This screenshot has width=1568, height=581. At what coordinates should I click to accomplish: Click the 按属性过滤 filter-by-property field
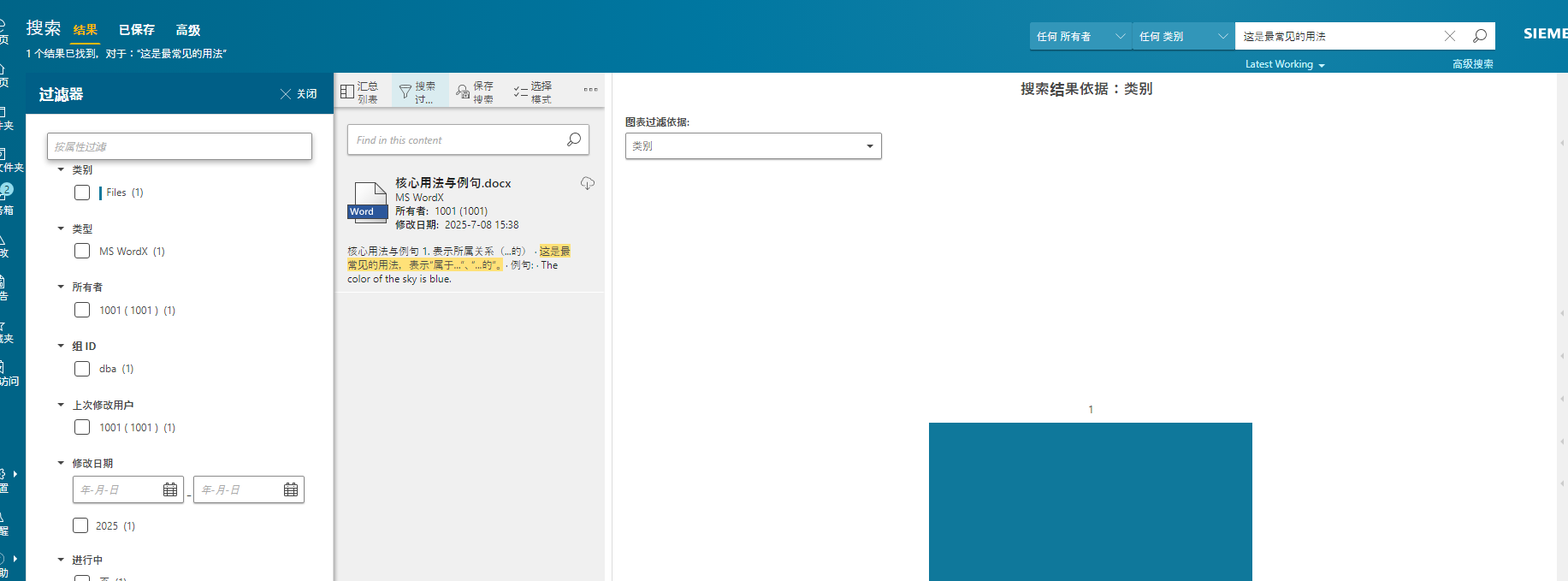pos(180,146)
